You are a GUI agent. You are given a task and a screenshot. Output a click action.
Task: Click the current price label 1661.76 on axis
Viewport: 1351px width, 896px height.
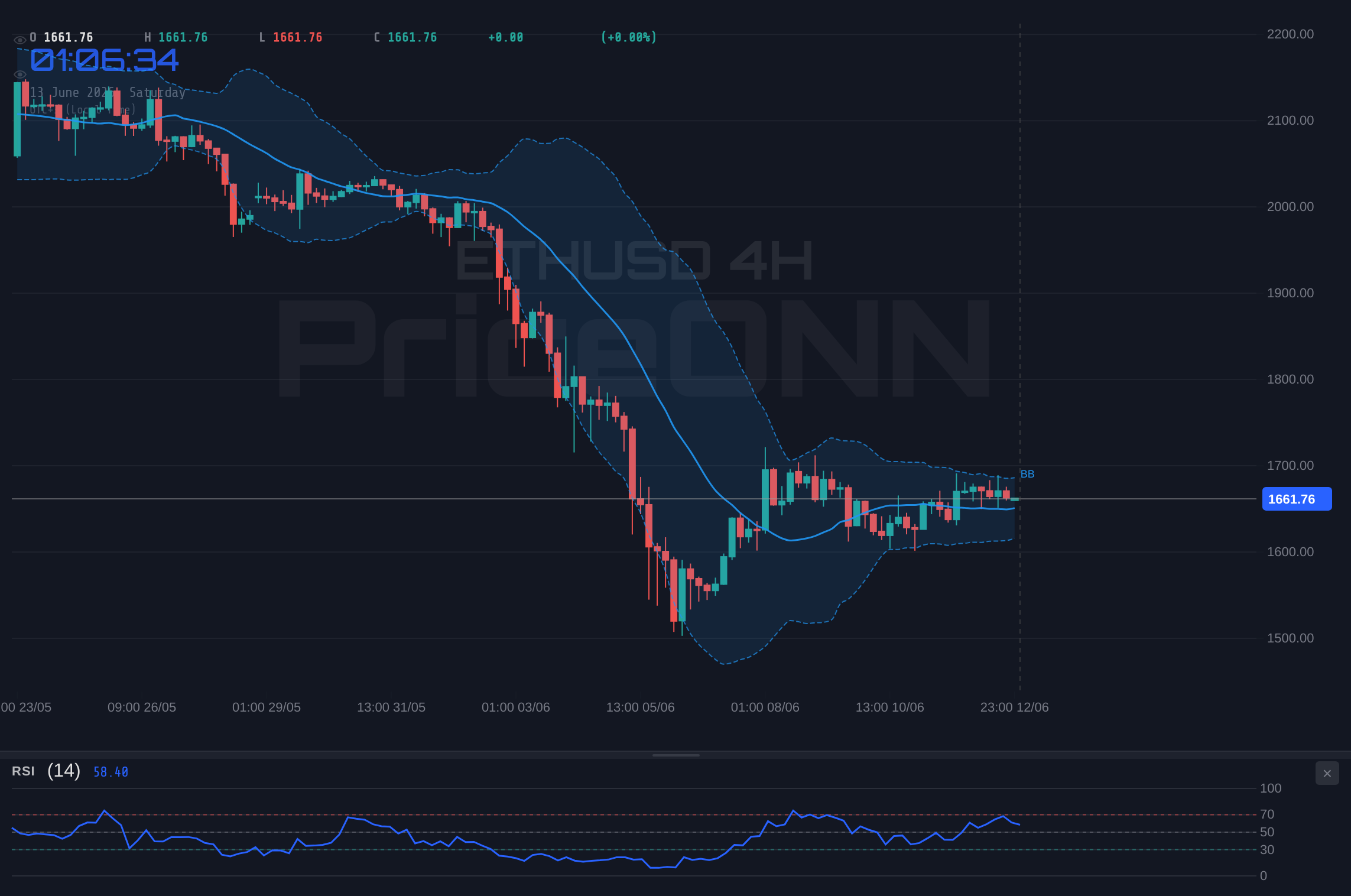pos(1297,499)
